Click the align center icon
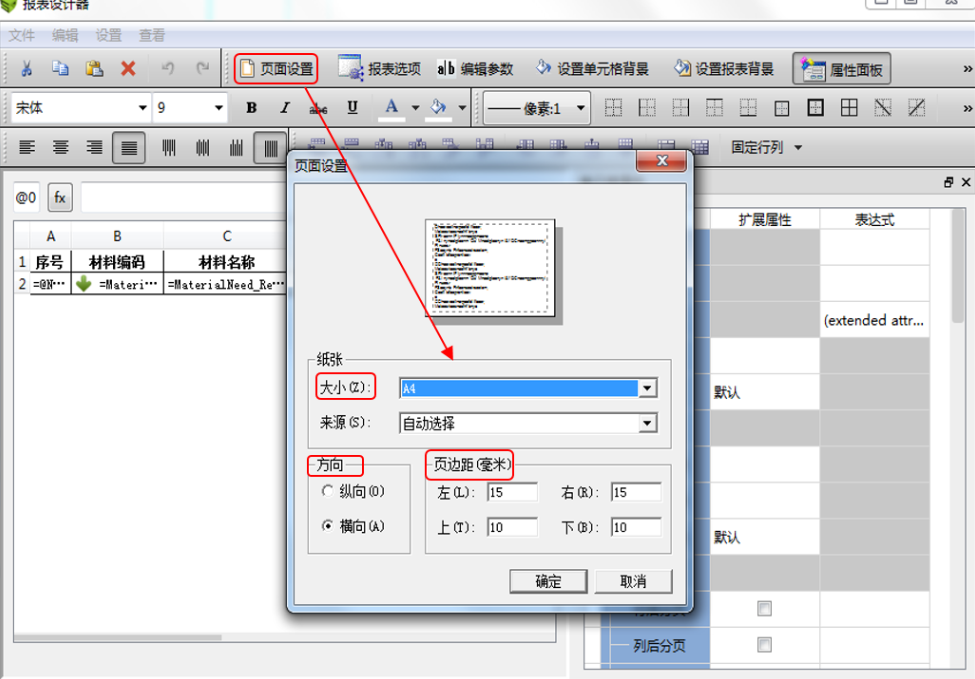 pyautogui.click(x=60, y=147)
